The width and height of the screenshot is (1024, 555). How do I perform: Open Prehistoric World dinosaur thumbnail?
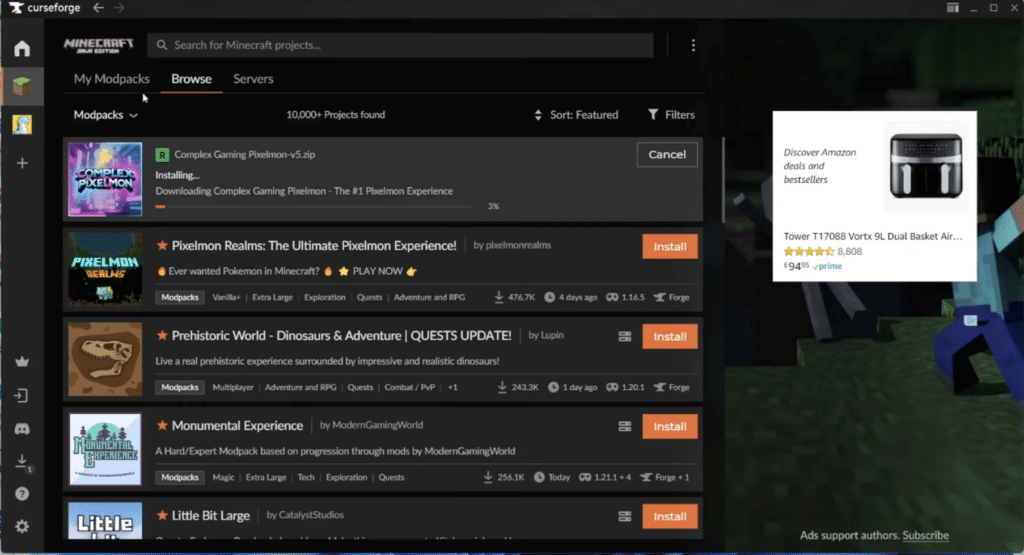tap(105, 359)
